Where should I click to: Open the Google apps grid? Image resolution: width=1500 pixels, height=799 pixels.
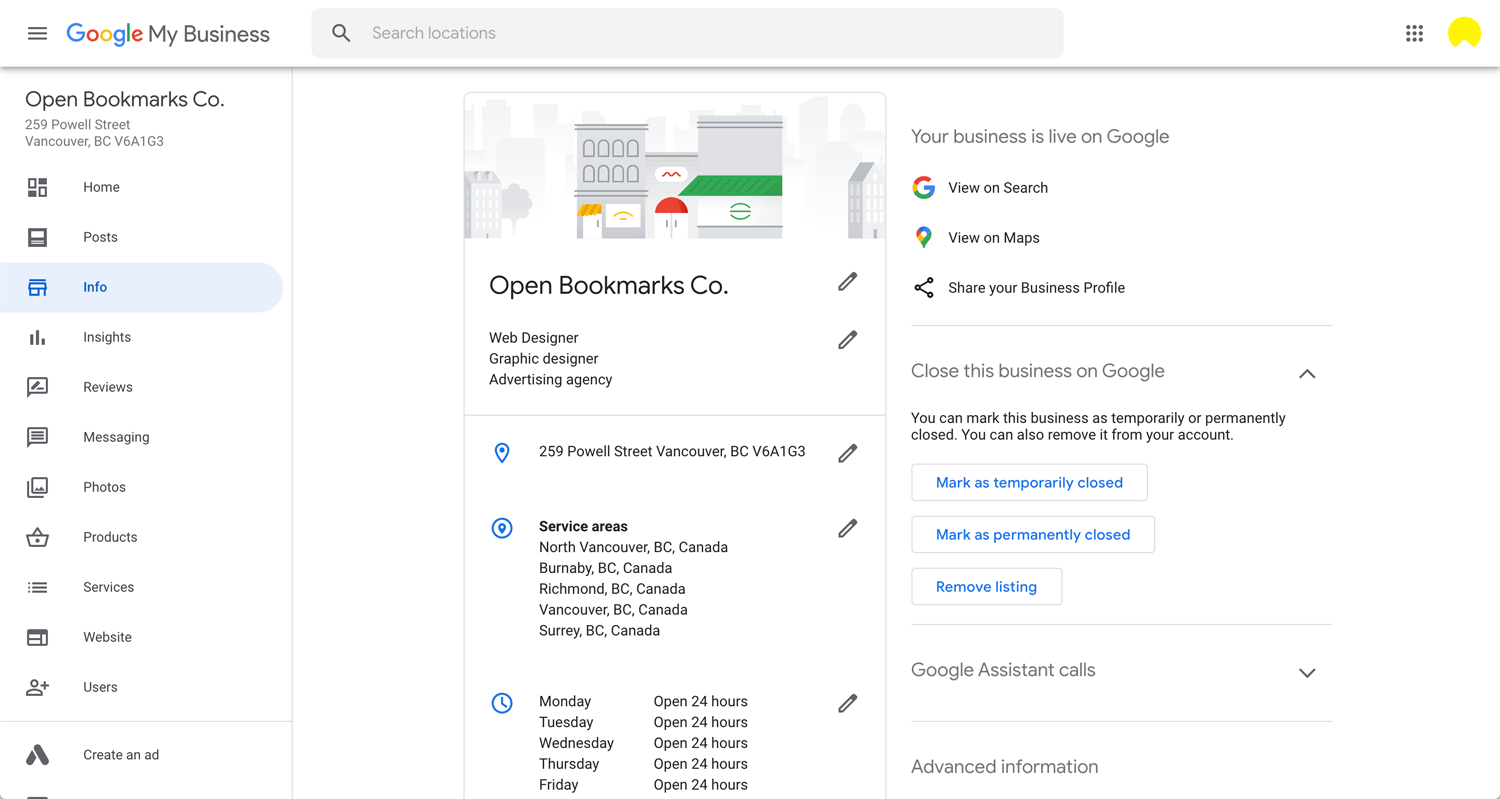click(x=1414, y=33)
